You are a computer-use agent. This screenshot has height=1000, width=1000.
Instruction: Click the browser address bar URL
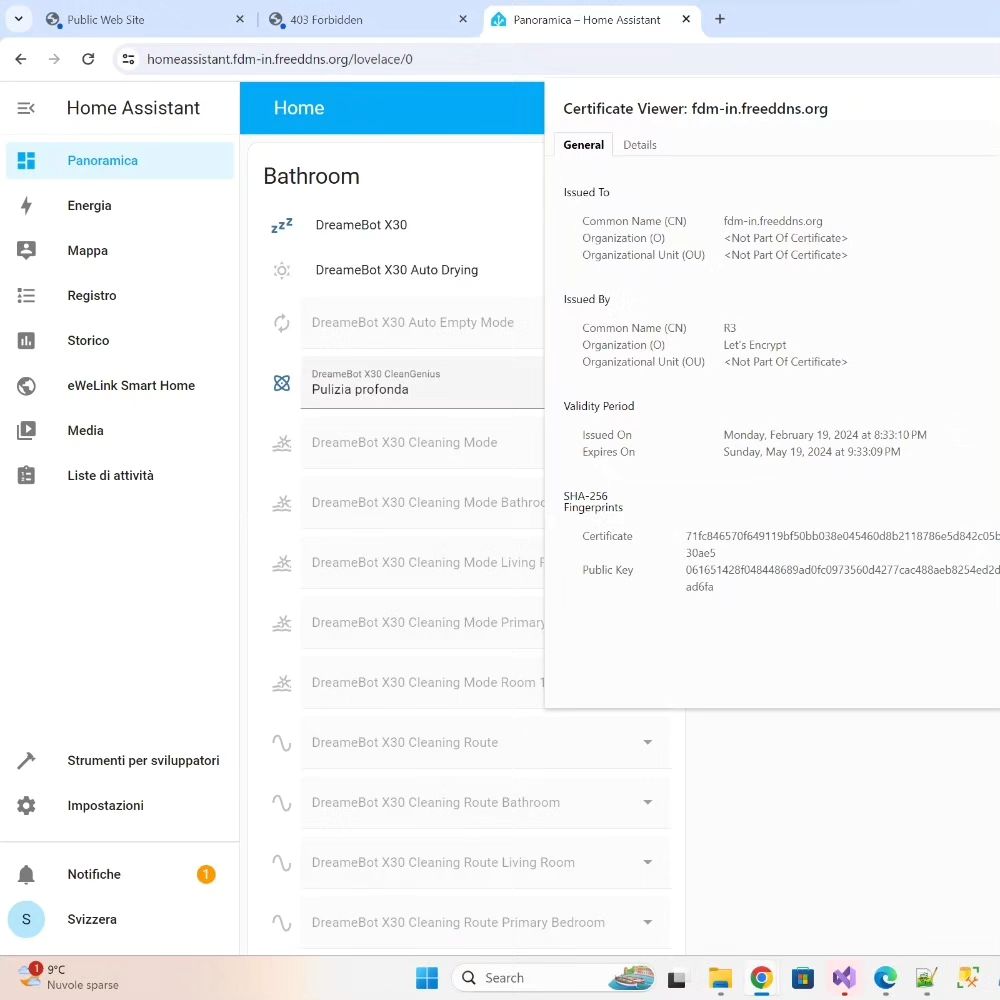point(280,59)
